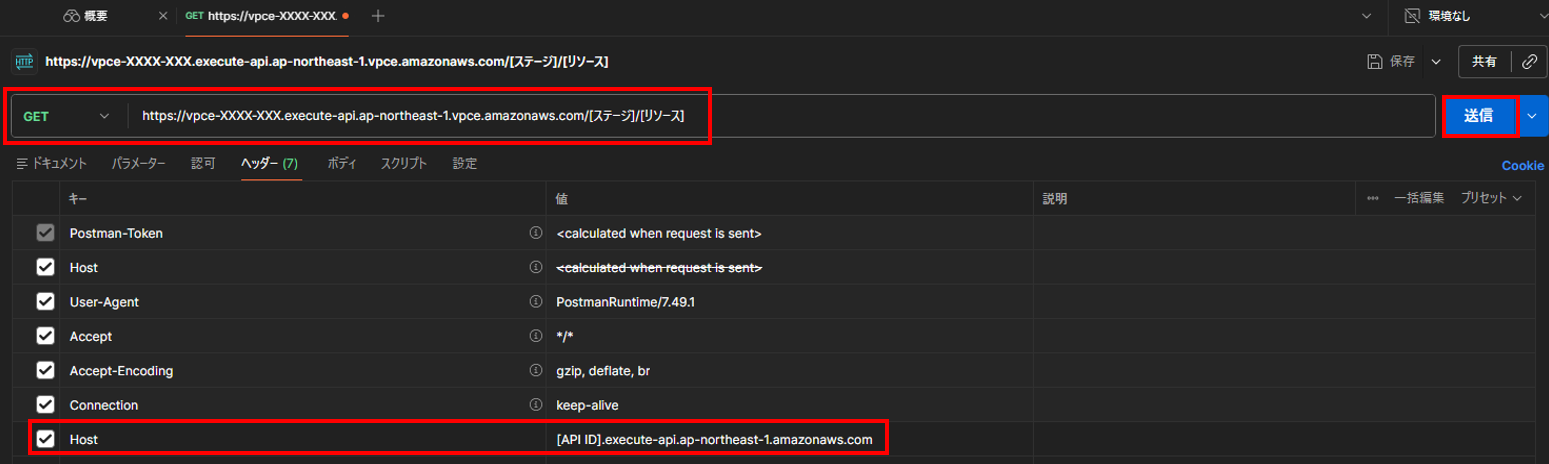Image resolution: width=1549 pixels, height=464 pixels.
Task: Open a new request tab with plus icon
Action: (x=377, y=16)
